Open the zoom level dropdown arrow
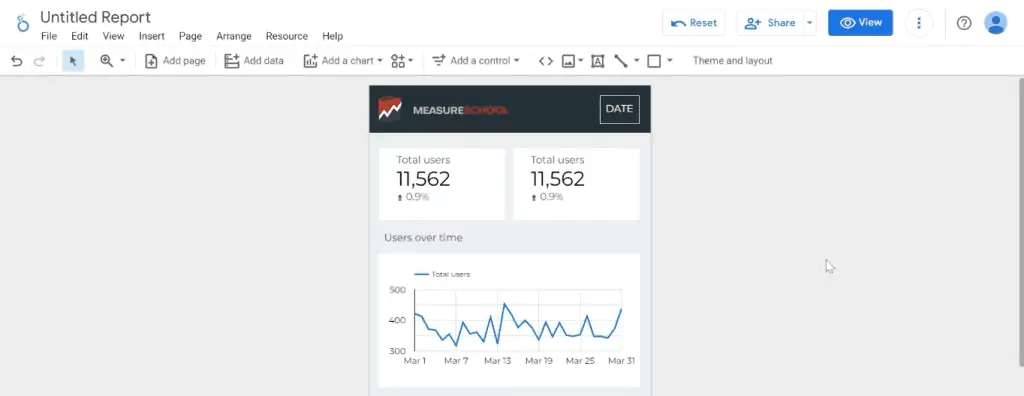This screenshot has height=396, width=1024. pos(122,61)
